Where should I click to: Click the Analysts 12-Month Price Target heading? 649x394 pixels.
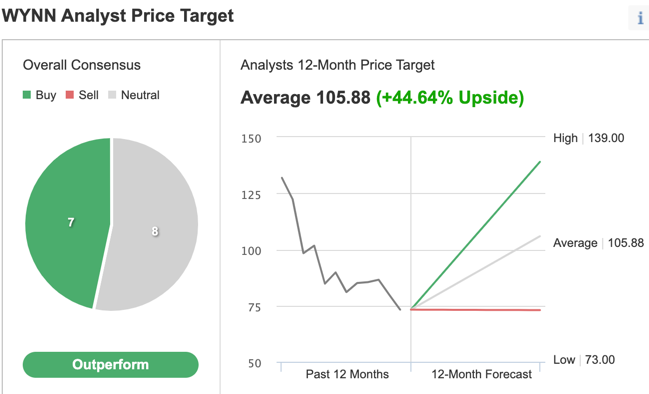337,65
